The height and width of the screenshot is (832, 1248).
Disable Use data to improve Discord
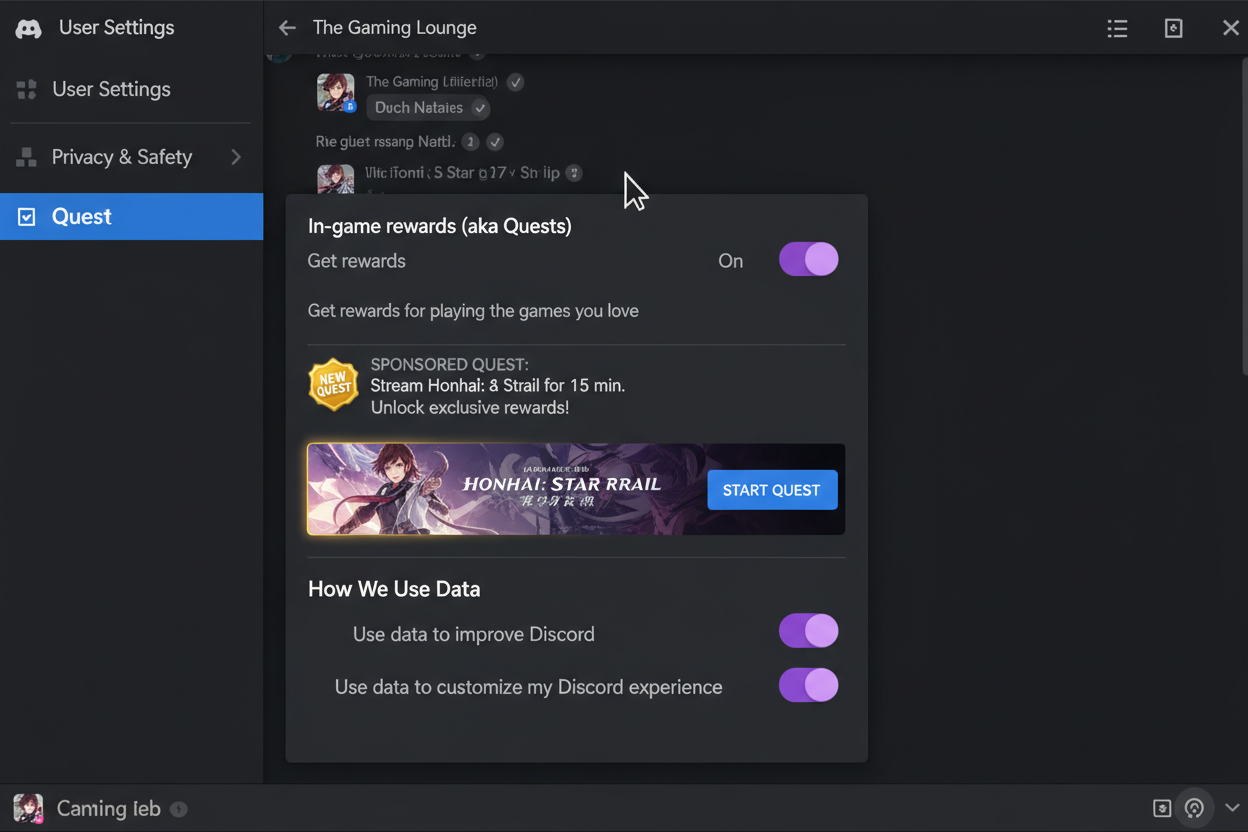tap(809, 631)
